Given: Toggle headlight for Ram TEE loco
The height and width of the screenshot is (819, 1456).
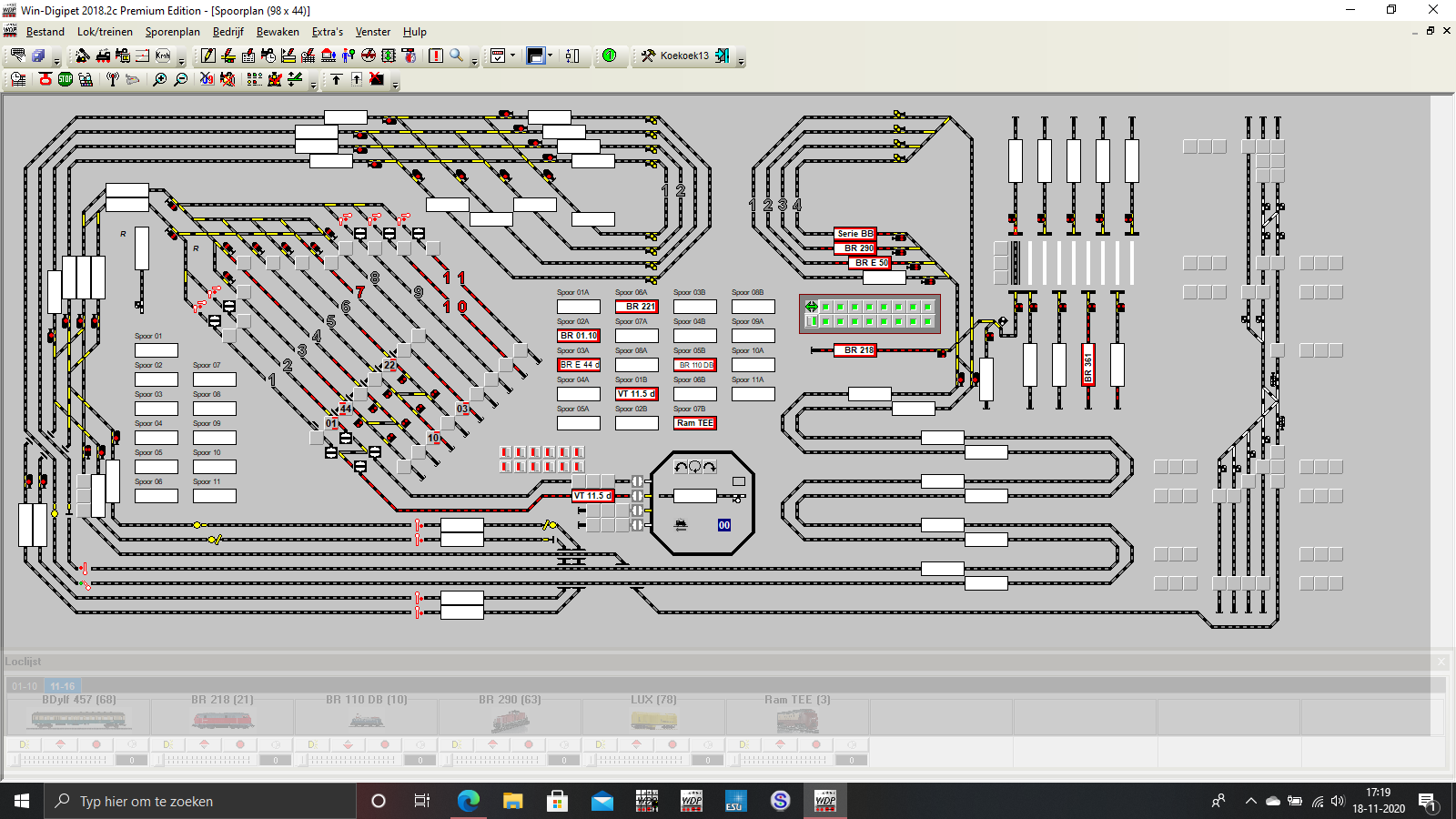Looking at the screenshot, I should click(743, 744).
